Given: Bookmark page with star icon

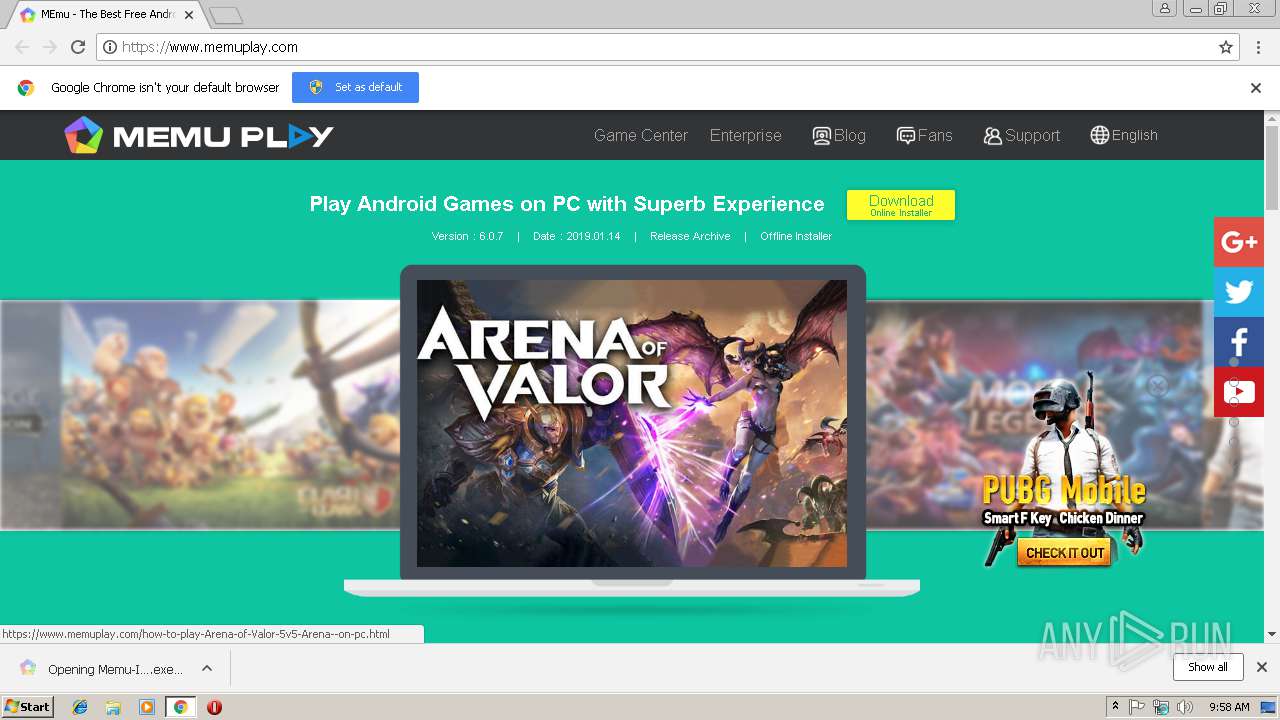Looking at the screenshot, I should pos(1226,47).
